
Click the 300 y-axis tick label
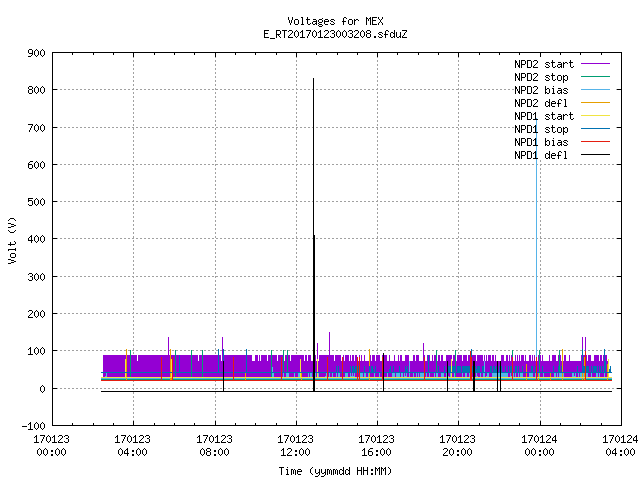tap(36, 277)
